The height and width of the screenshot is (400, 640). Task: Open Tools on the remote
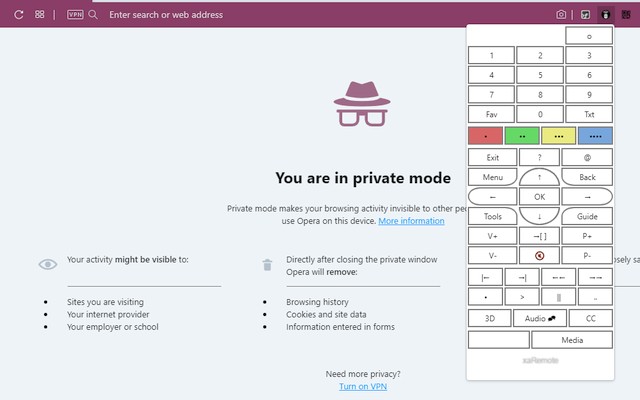tap(492, 216)
